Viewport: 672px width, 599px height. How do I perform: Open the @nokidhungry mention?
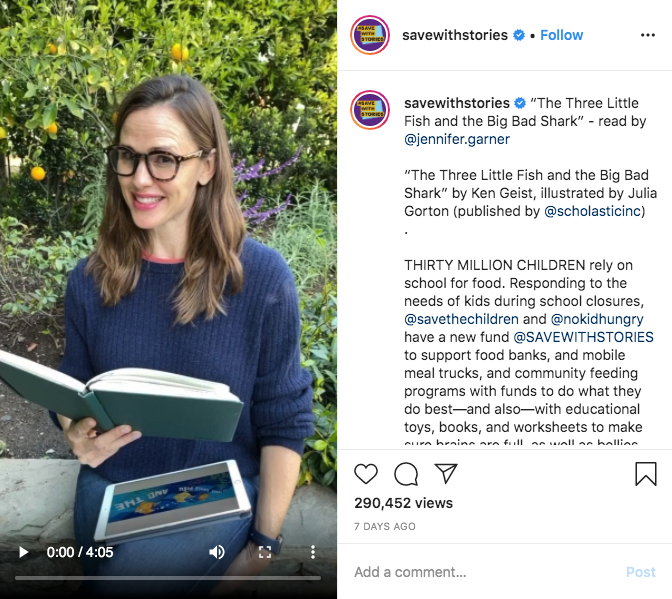click(x=597, y=319)
